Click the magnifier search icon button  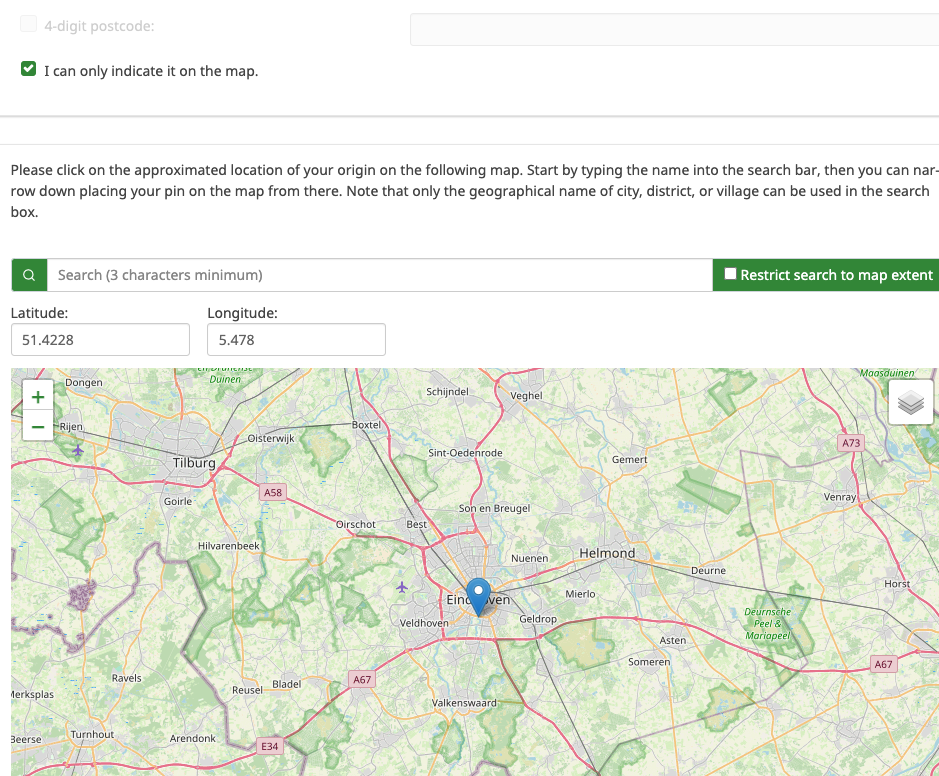click(x=29, y=275)
